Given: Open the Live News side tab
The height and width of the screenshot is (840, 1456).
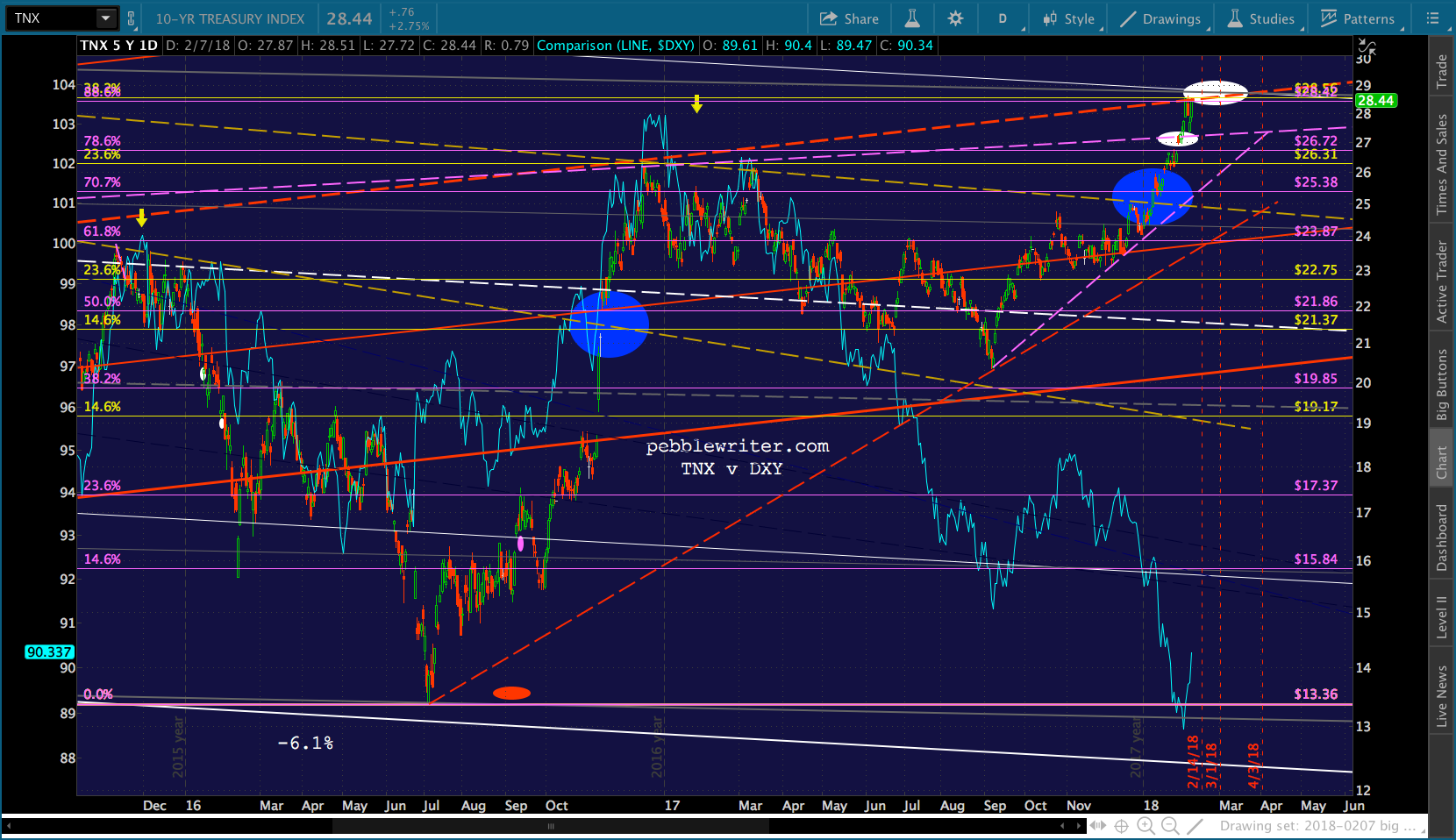Looking at the screenshot, I should point(1441,695).
